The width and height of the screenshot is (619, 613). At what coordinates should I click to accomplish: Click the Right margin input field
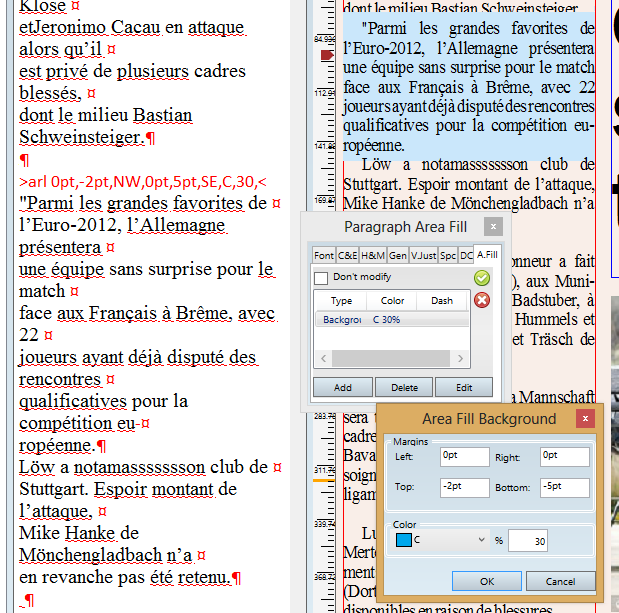[x=565, y=457]
